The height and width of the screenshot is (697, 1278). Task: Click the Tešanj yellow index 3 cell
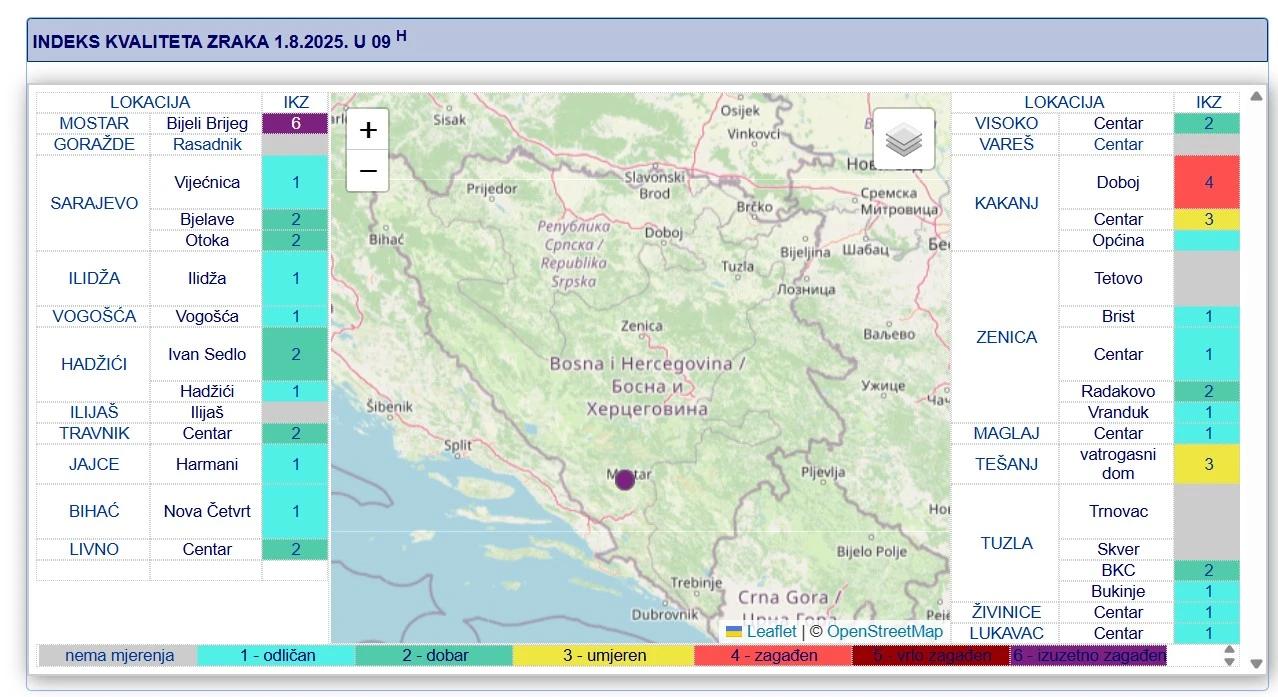tap(1208, 464)
